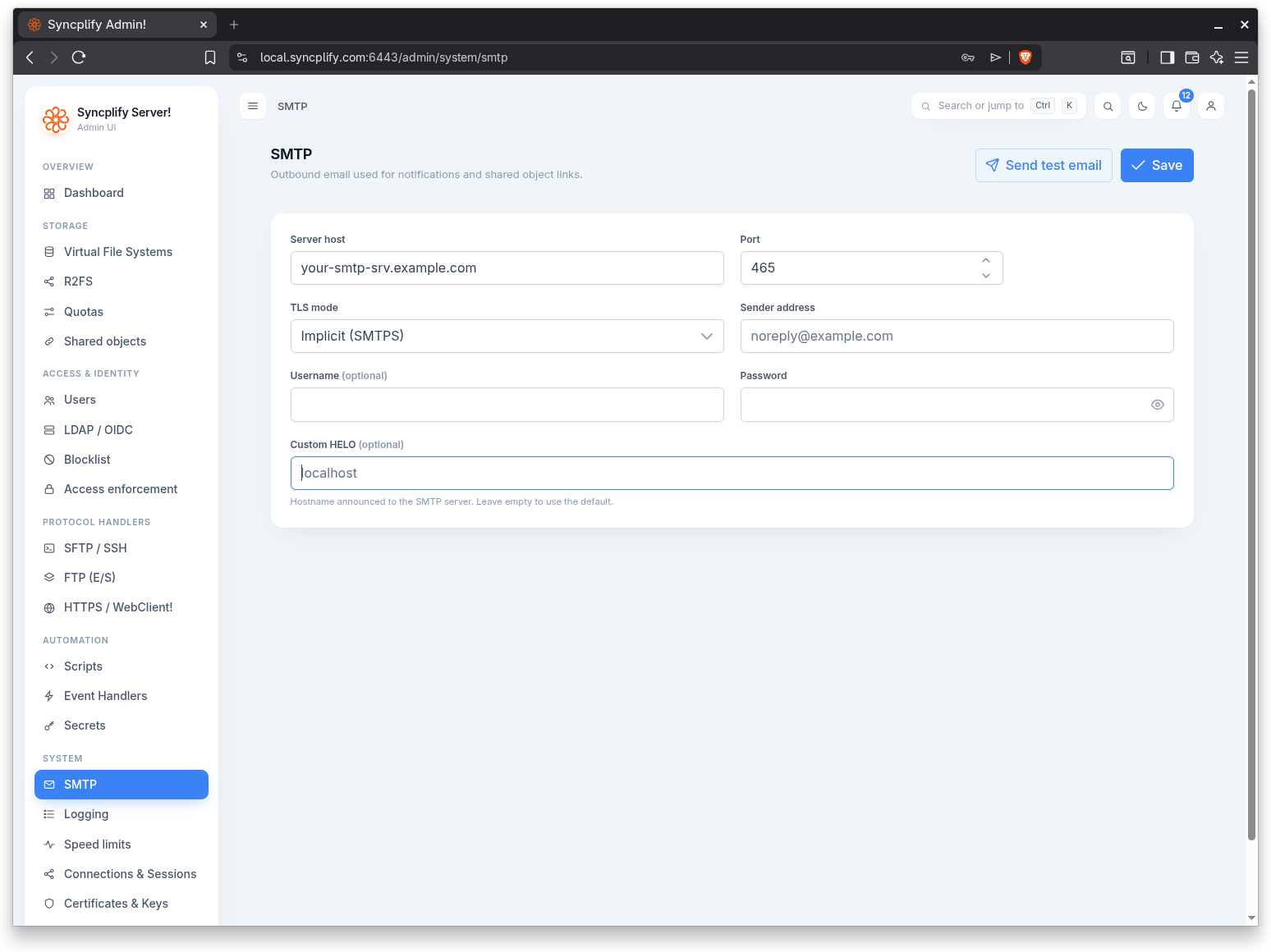Go to Speed limits
The height and width of the screenshot is (952, 1271).
[x=122, y=844]
